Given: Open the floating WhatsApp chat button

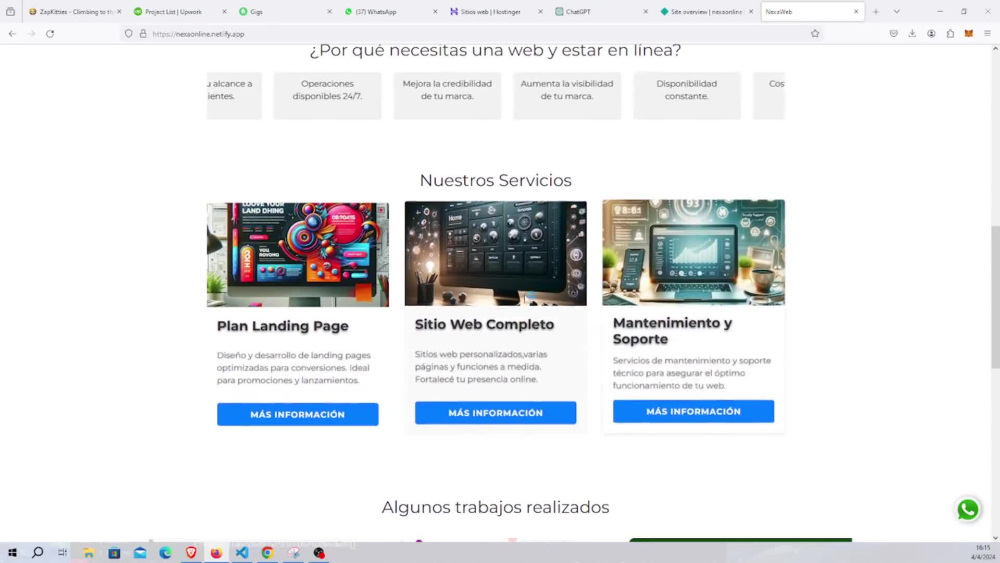Looking at the screenshot, I should [x=968, y=509].
